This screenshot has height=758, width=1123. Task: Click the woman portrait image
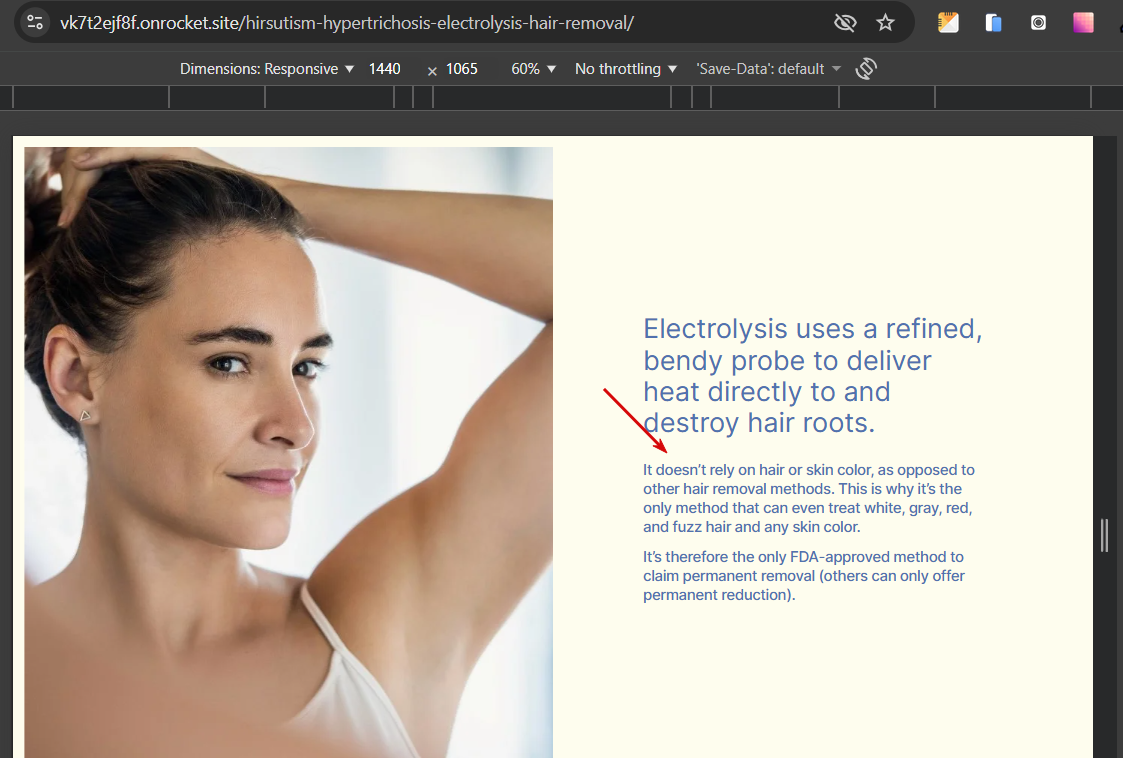(289, 452)
